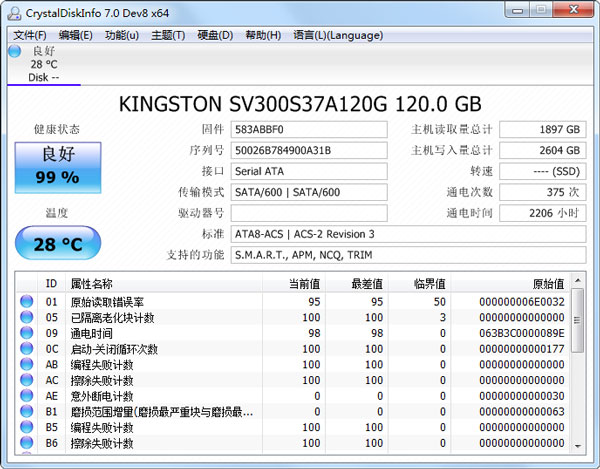Click the power on hours 2206 小时

pyautogui.click(x=543, y=213)
